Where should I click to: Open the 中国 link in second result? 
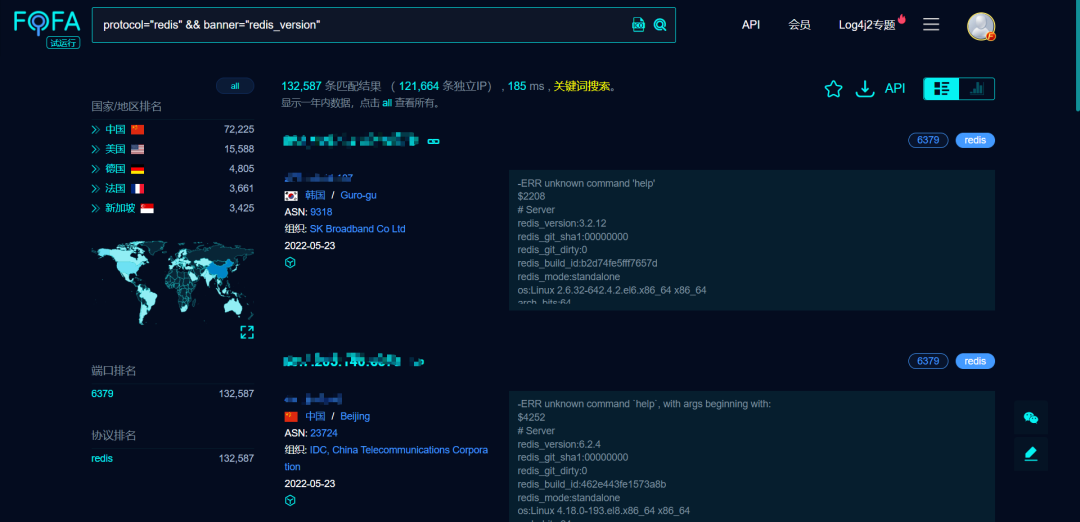315,417
